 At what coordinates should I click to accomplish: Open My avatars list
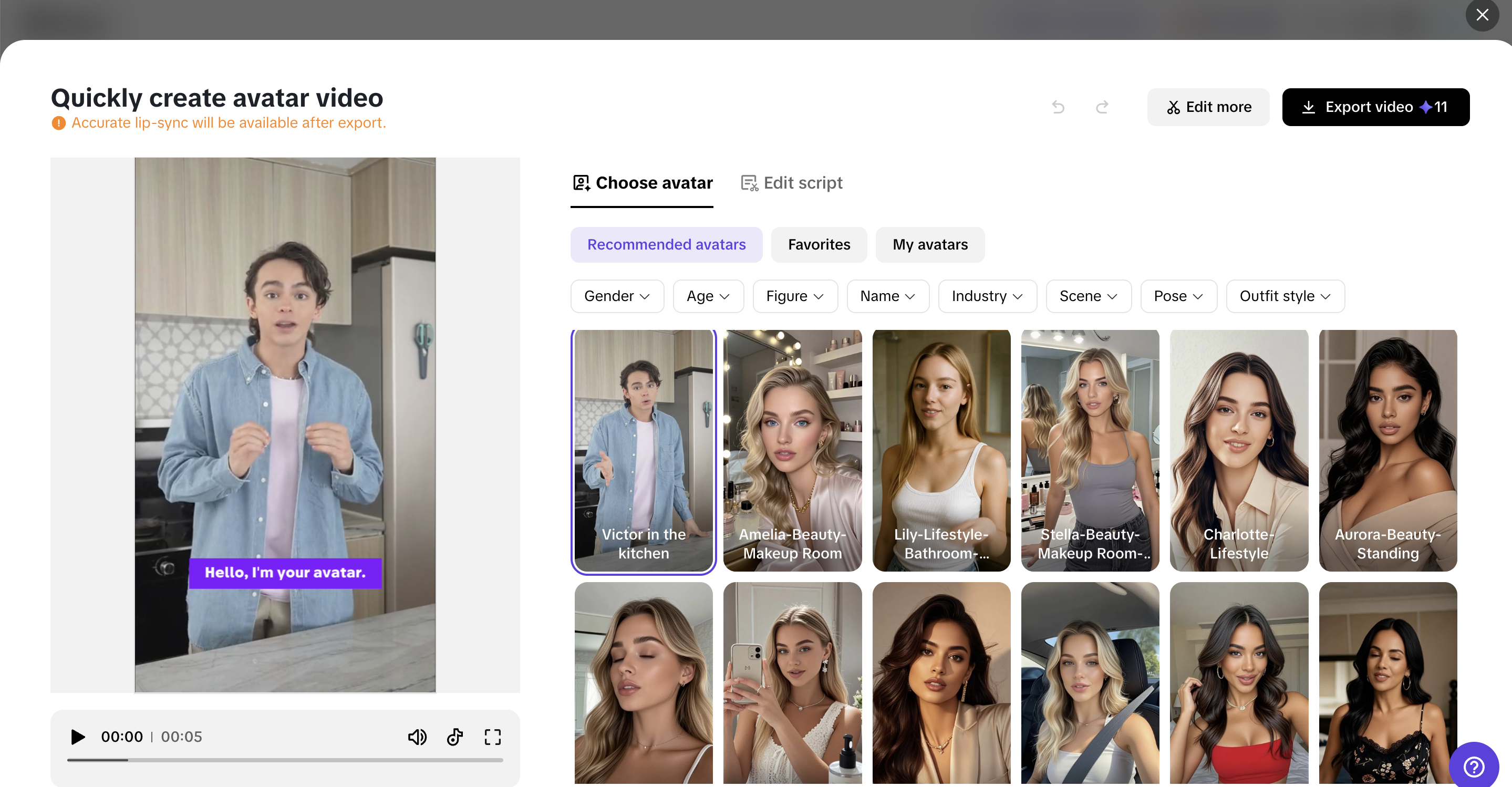click(930, 245)
